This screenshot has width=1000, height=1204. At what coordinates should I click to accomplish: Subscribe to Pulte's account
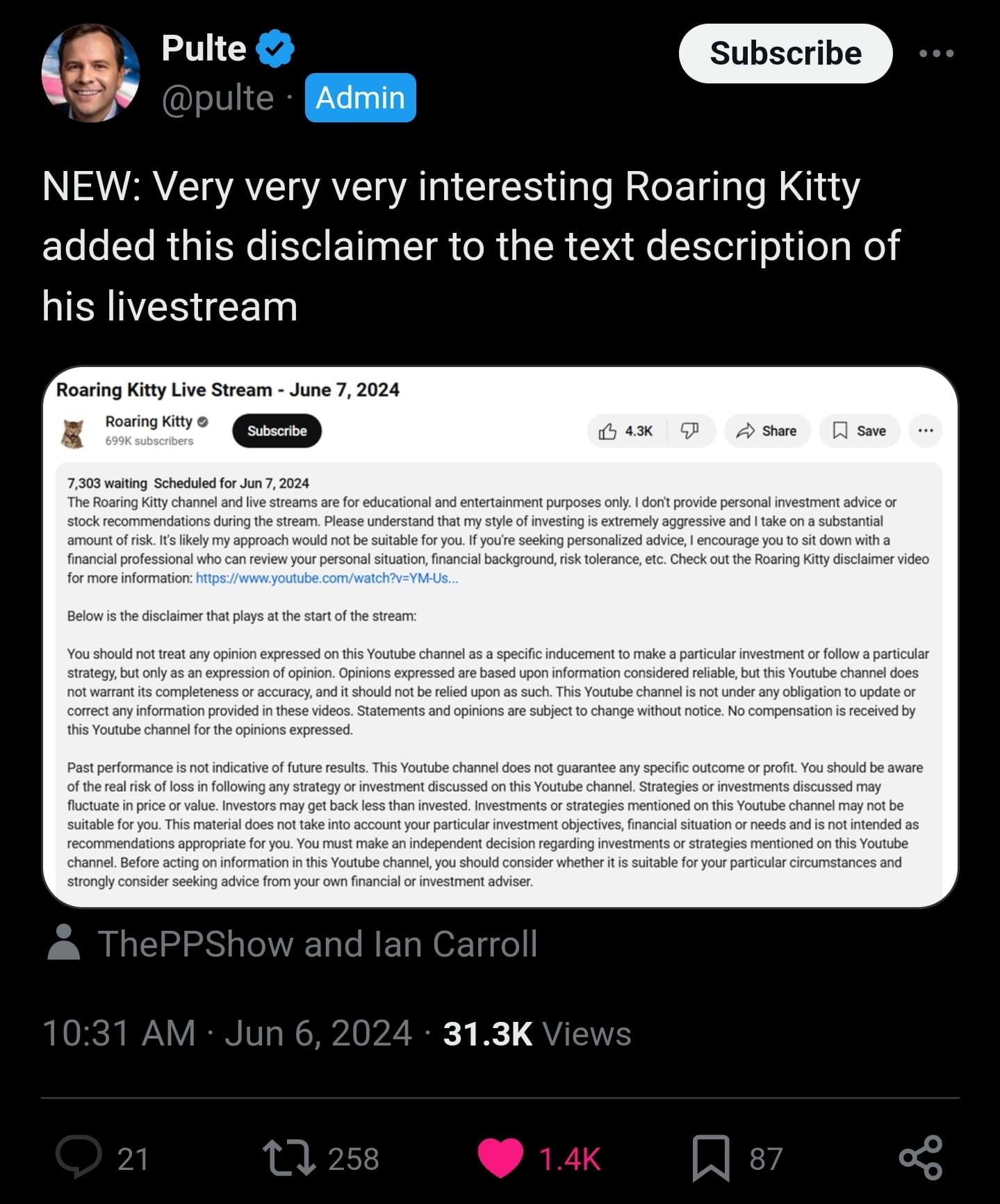click(785, 54)
